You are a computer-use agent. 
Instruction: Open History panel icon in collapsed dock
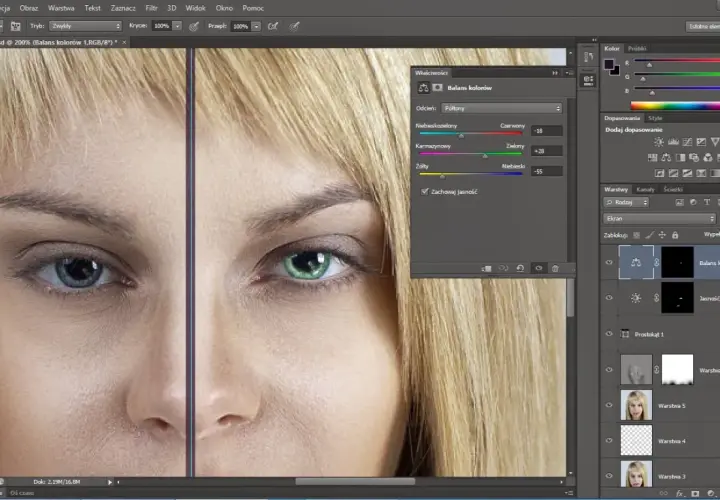pyautogui.click(x=588, y=57)
